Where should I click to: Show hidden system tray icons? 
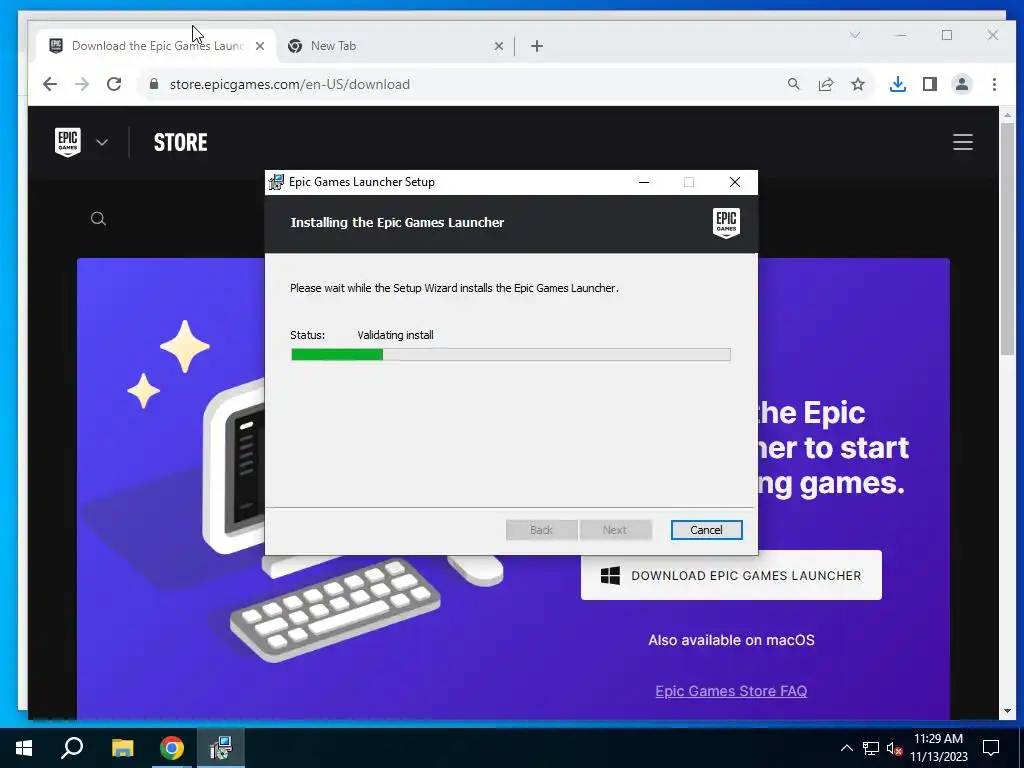846,748
